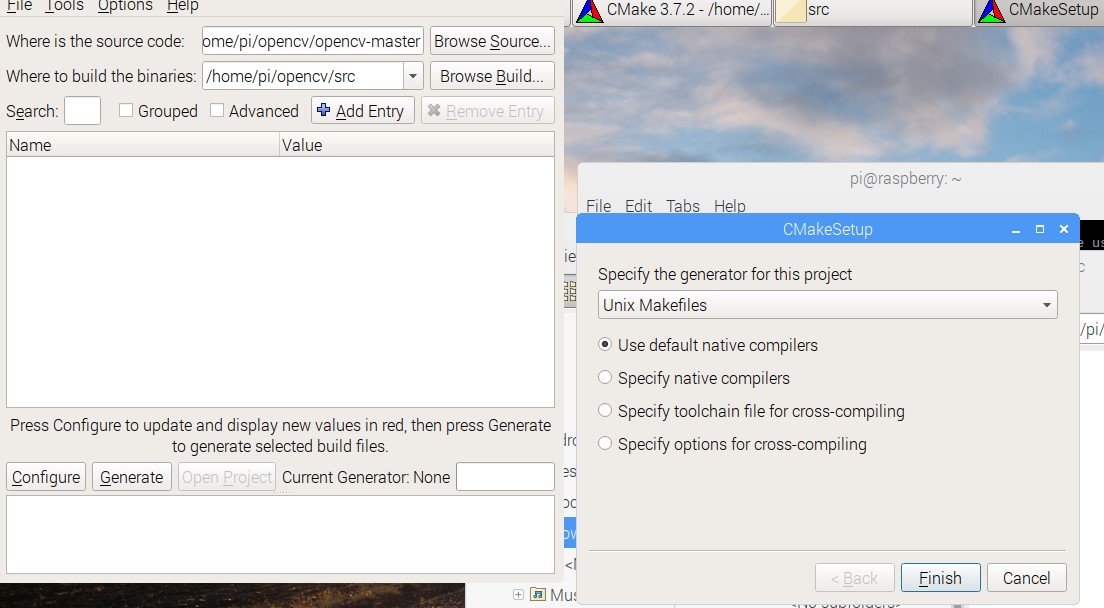
Task: Click the Name column header
Action: [x=143, y=145]
